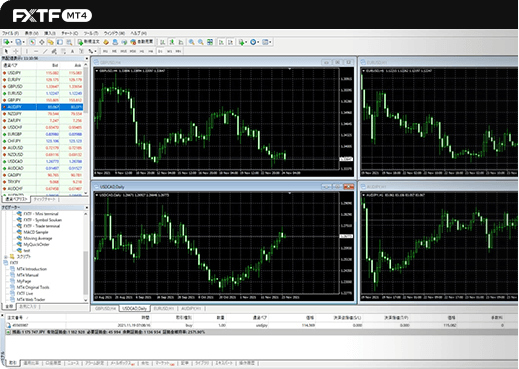Click Market Watch scroll down arrow
Viewport: 519px width, 369px height.
point(86,193)
